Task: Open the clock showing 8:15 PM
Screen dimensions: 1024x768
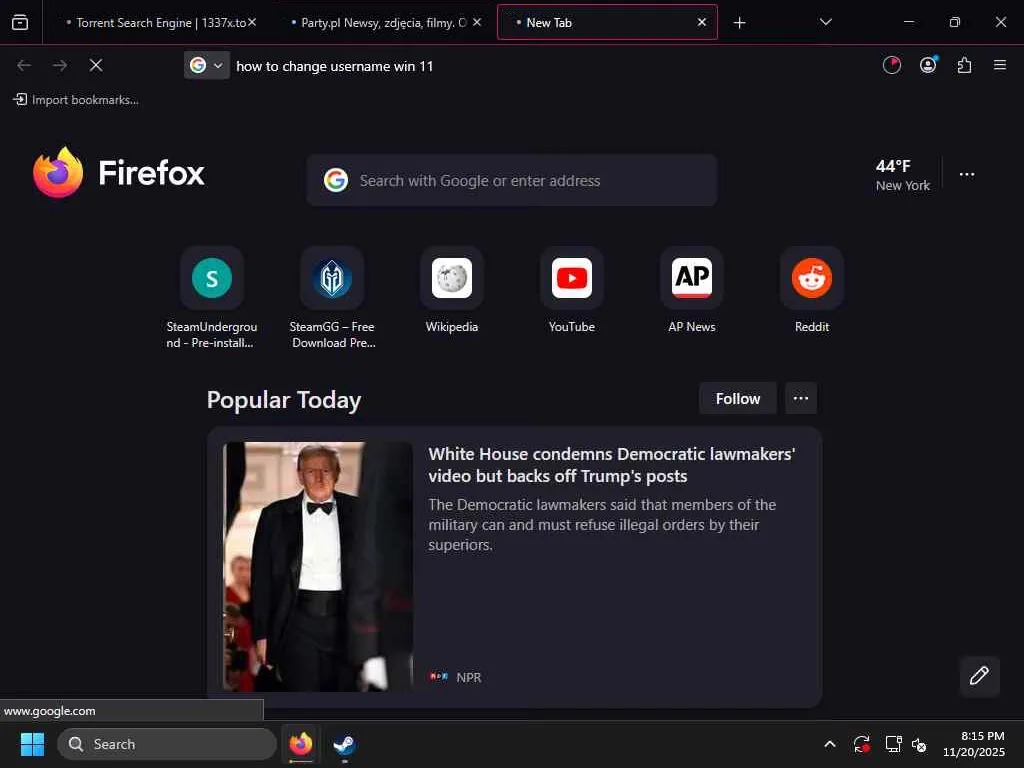Action: point(974,744)
